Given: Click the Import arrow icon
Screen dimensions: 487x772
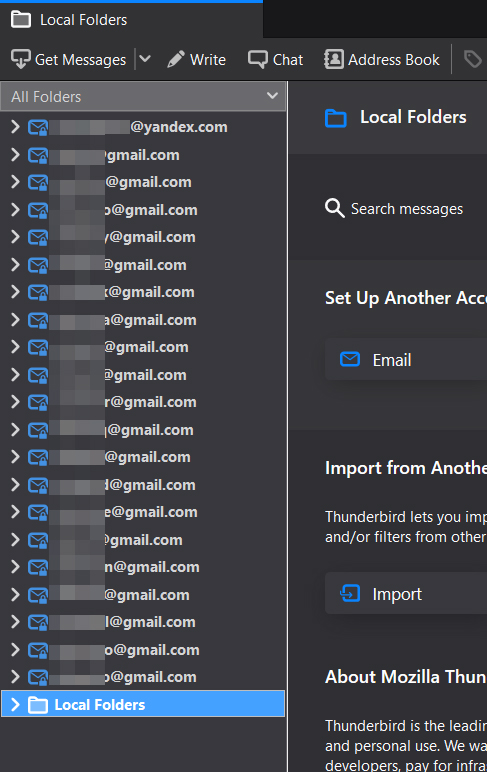Looking at the screenshot, I should [x=350, y=593].
